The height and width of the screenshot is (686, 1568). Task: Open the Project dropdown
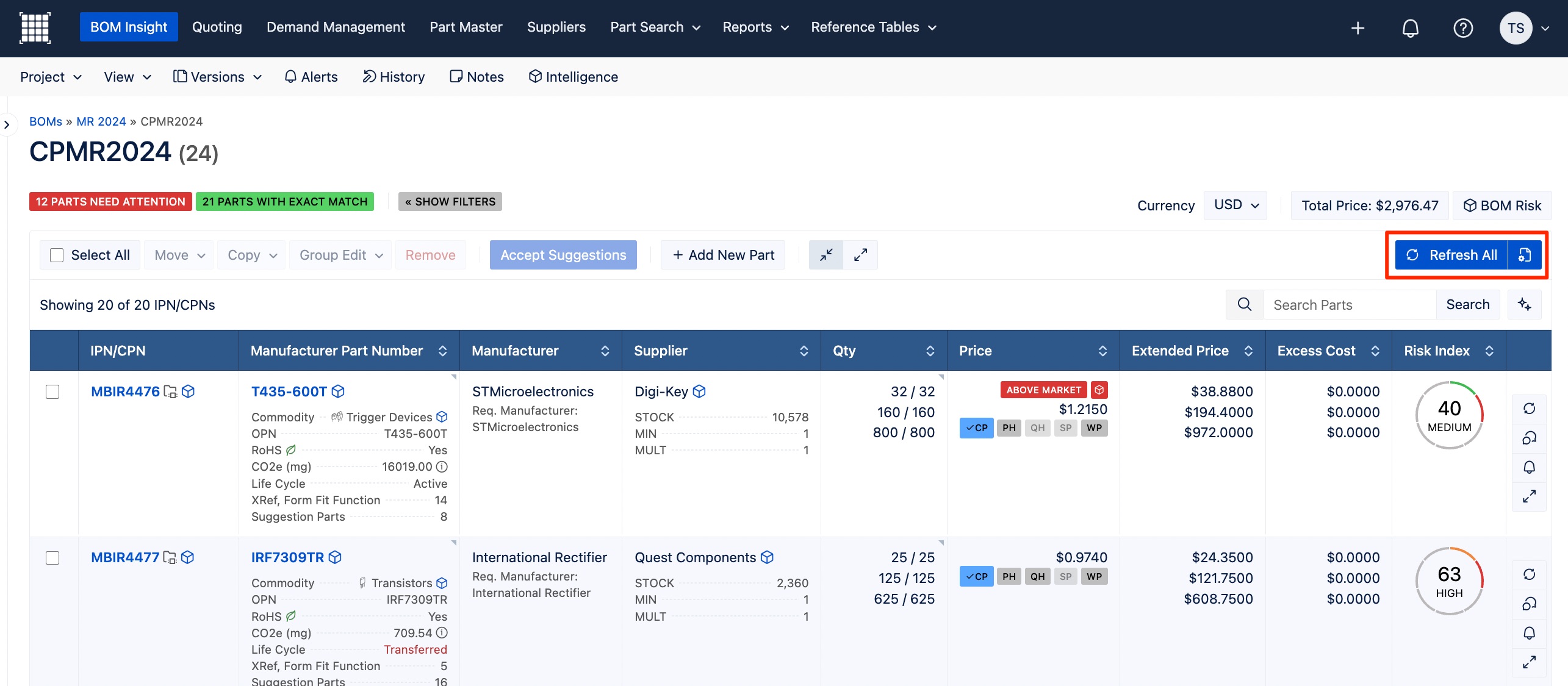[51, 77]
